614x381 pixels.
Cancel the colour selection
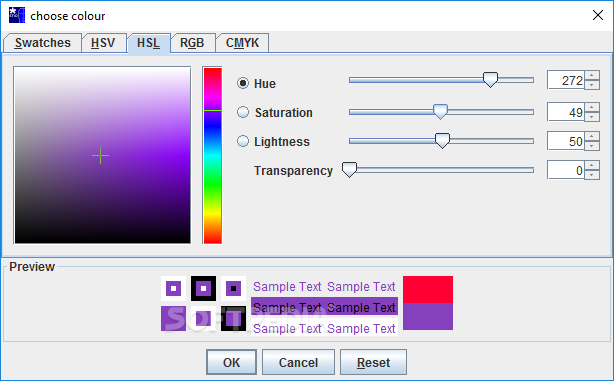point(298,362)
